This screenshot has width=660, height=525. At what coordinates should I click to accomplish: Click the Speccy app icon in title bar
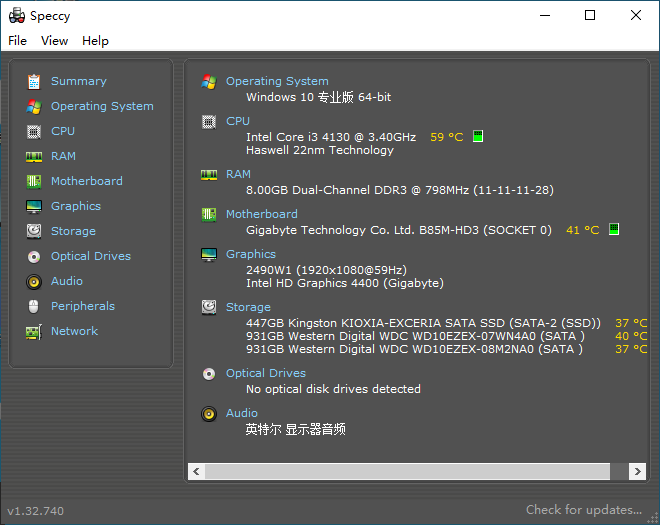tap(17, 16)
